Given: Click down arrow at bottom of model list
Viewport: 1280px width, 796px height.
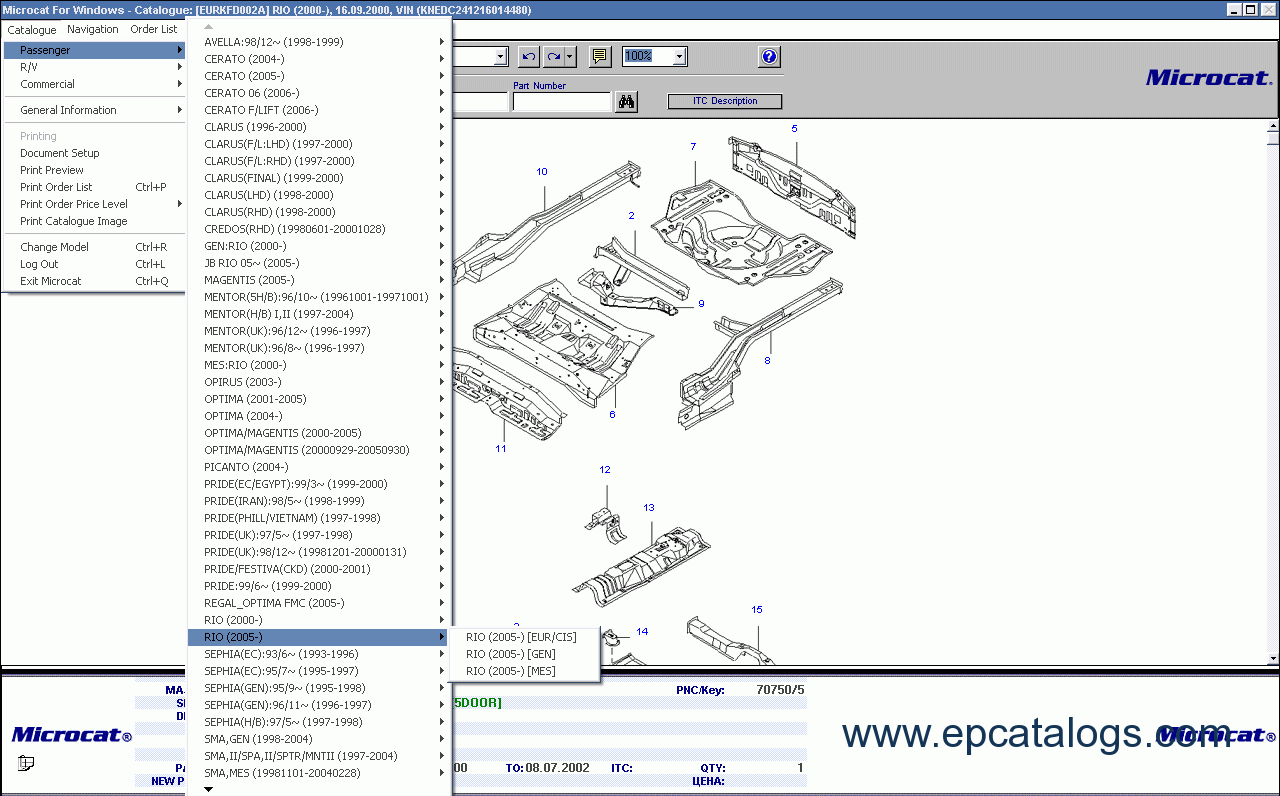Looking at the screenshot, I should (x=209, y=789).
